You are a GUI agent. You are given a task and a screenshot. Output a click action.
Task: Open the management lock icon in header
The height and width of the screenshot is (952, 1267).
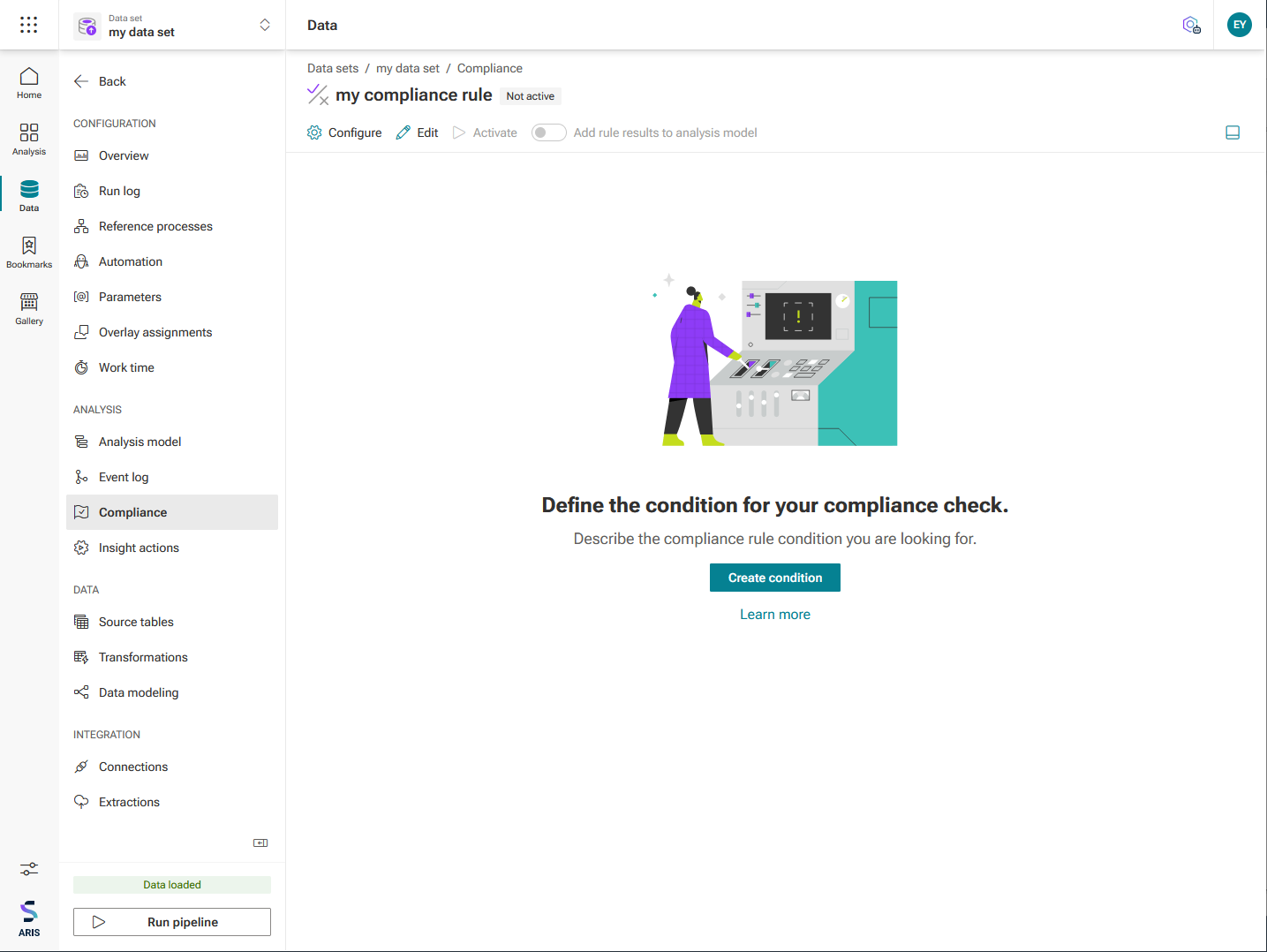tap(1192, 25)
